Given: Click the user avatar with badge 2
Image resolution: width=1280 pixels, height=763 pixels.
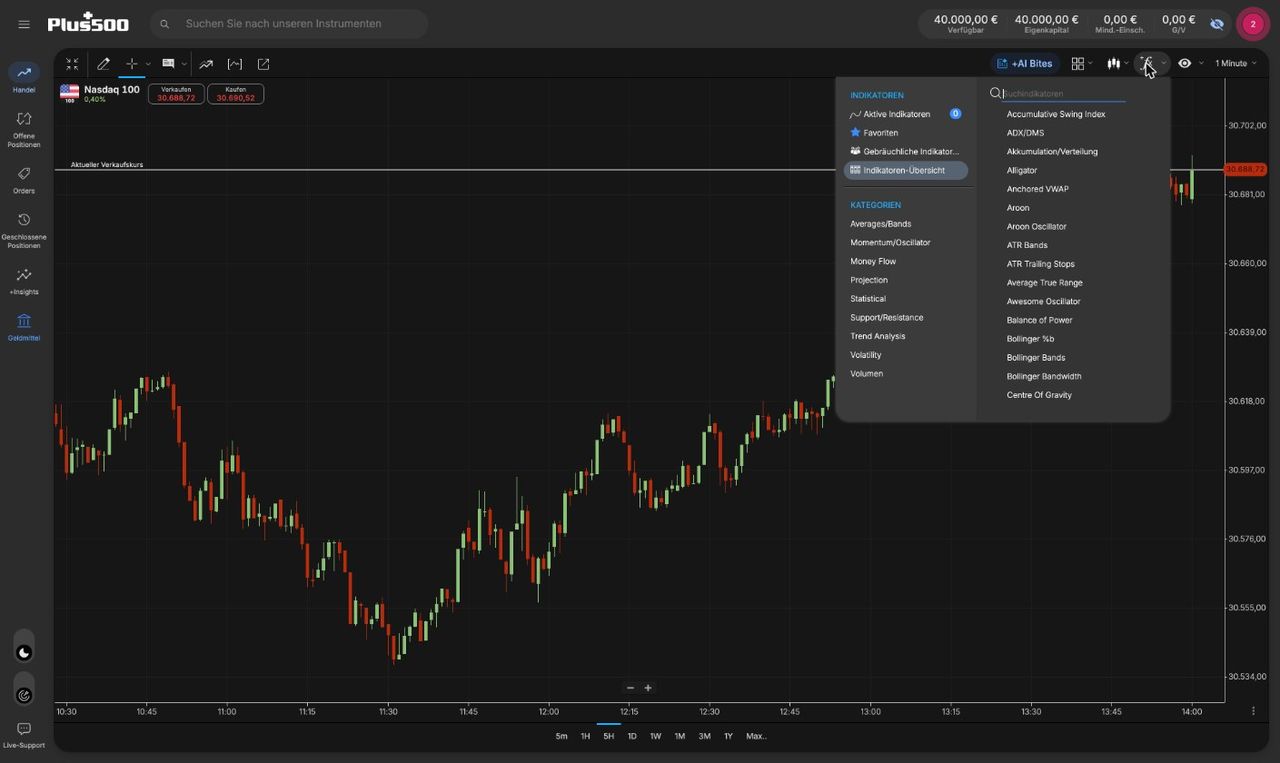Looking at the screenshot, I should tap(1252, 24).
